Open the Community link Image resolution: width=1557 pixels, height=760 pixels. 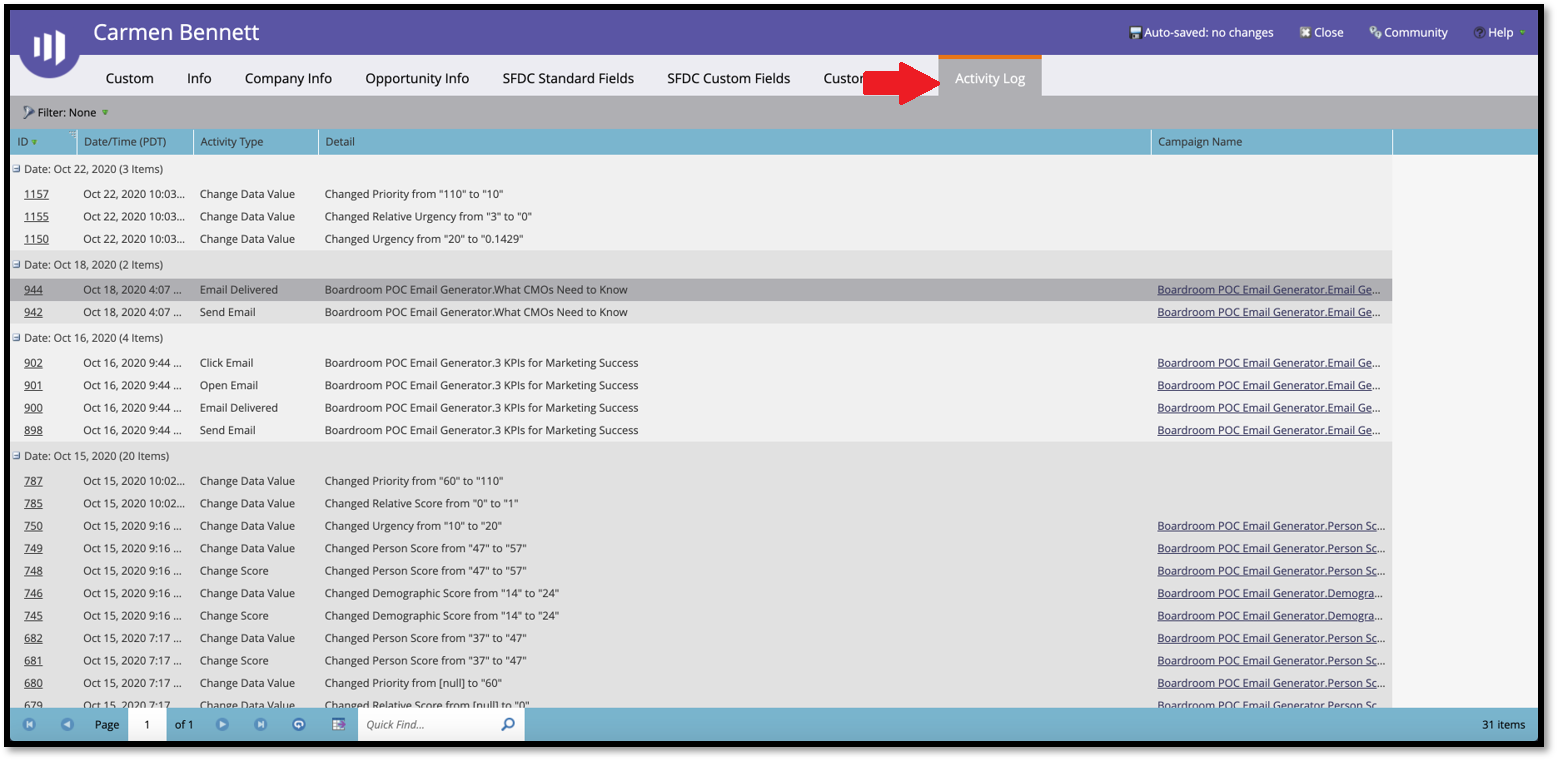(1408, 32)
